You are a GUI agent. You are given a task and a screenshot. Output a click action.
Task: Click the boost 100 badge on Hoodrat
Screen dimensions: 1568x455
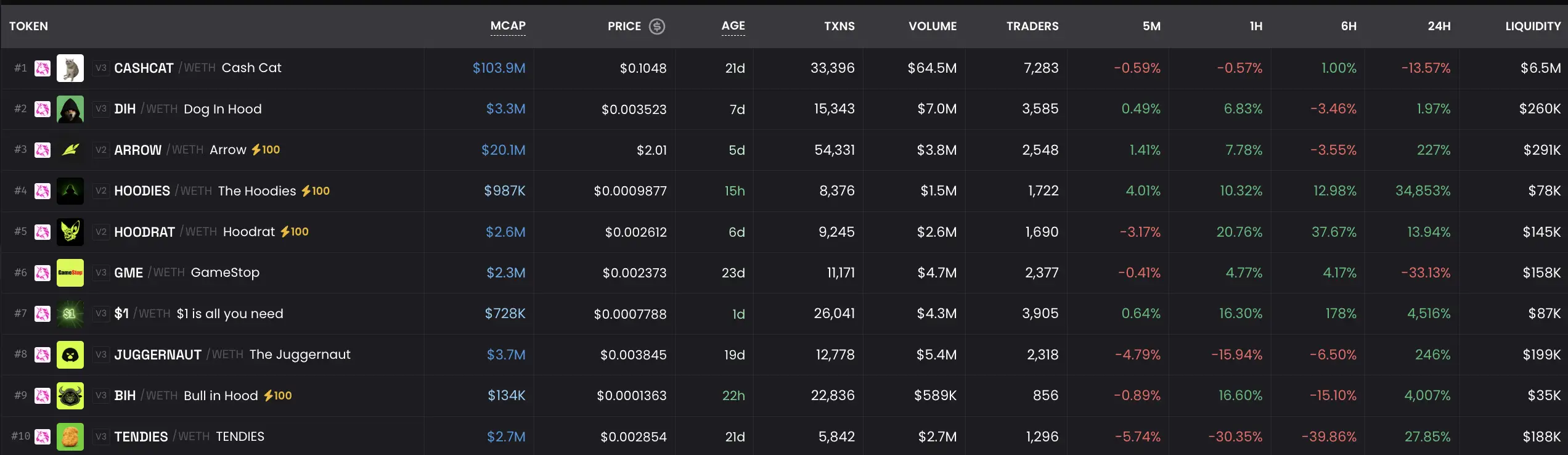[x=295, y=232]
